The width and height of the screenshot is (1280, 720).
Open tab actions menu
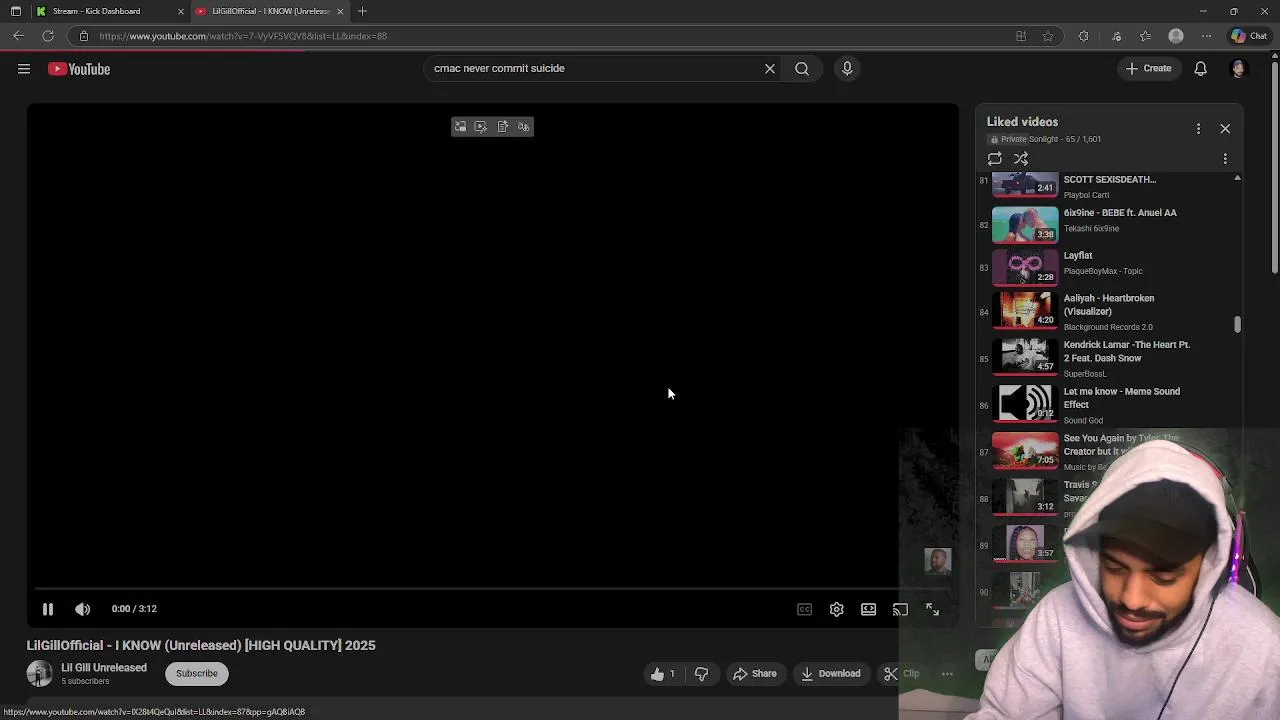[x=15, y=11]
